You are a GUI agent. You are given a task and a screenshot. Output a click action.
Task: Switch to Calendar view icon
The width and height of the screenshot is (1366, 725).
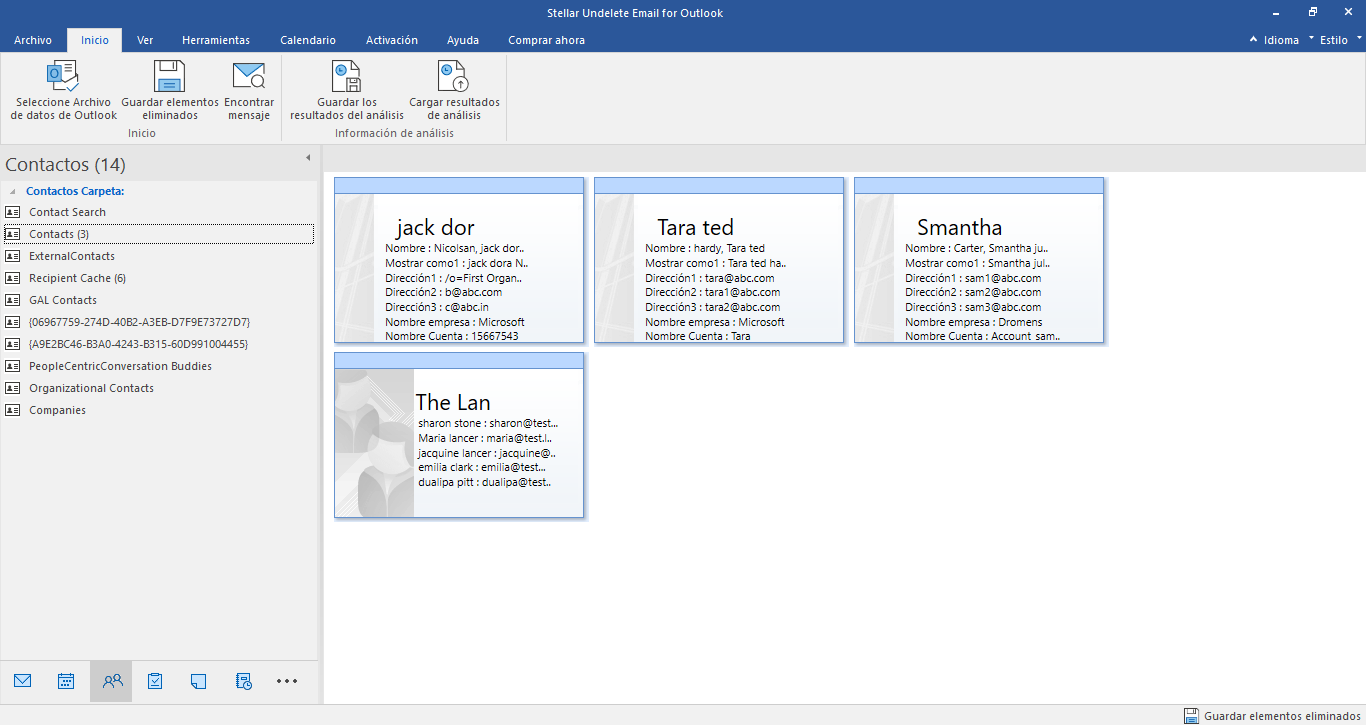point(66,681)
